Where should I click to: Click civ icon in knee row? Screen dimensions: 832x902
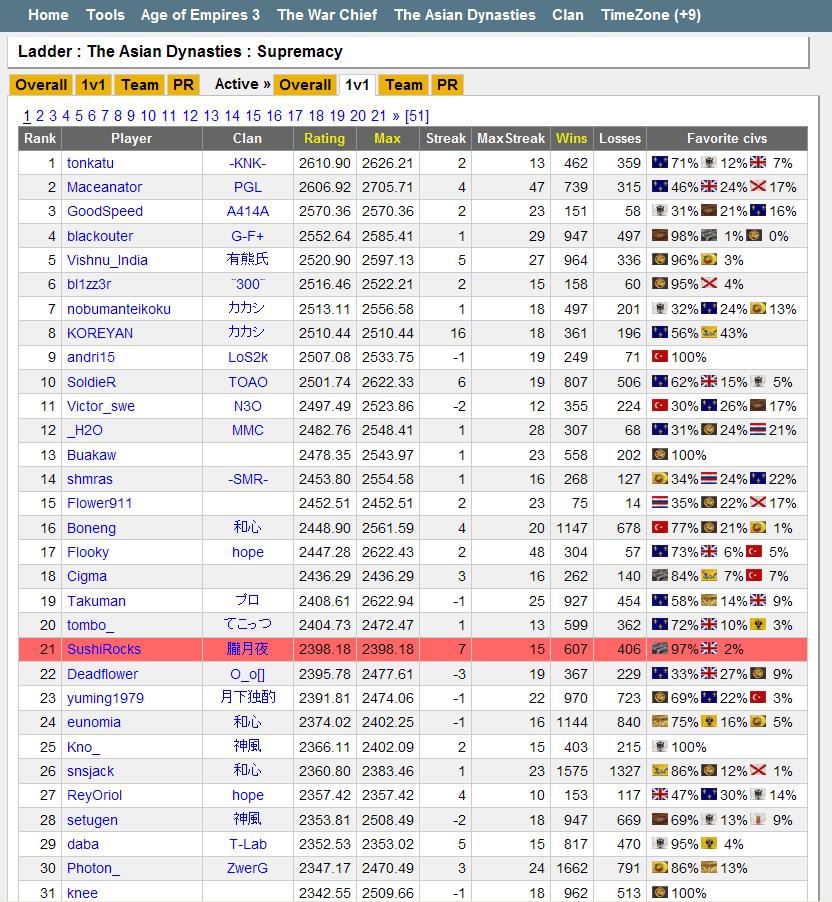(659, 892)
